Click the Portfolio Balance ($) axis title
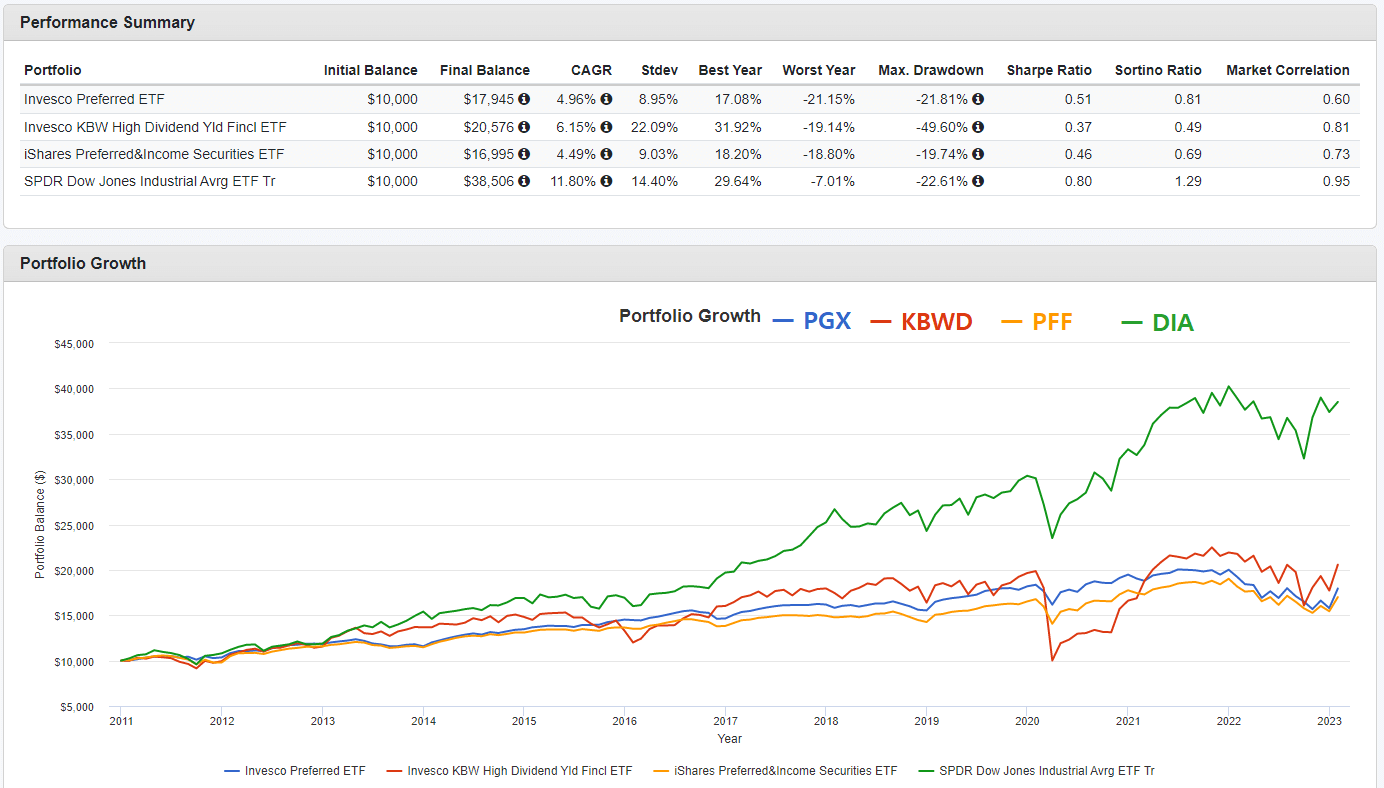The image size is (1384, 788). click(x=40, y=525)
